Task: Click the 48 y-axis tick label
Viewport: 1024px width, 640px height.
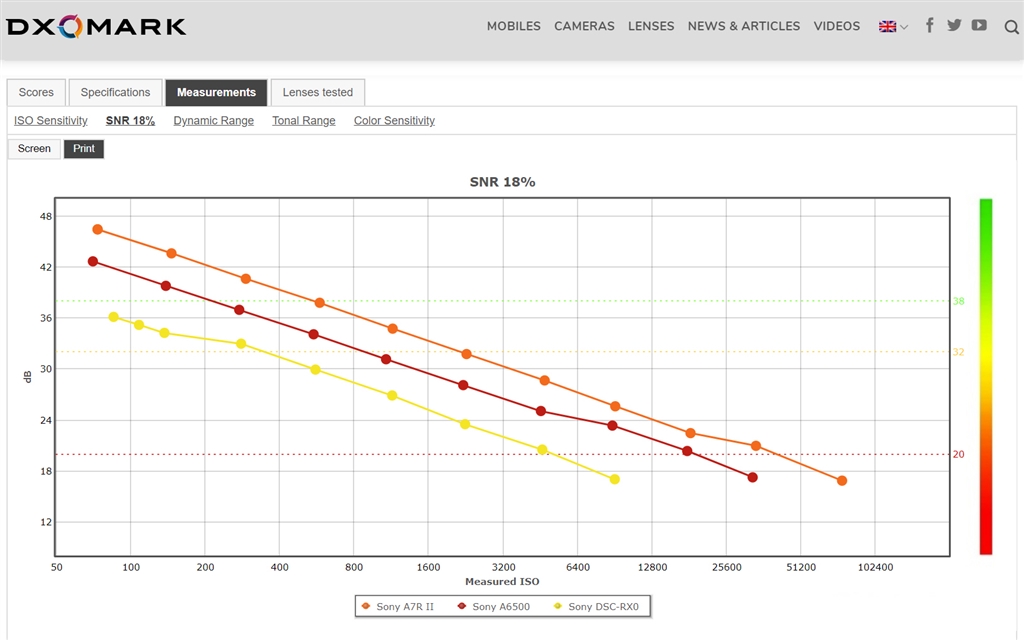Action: click(46, 216)
